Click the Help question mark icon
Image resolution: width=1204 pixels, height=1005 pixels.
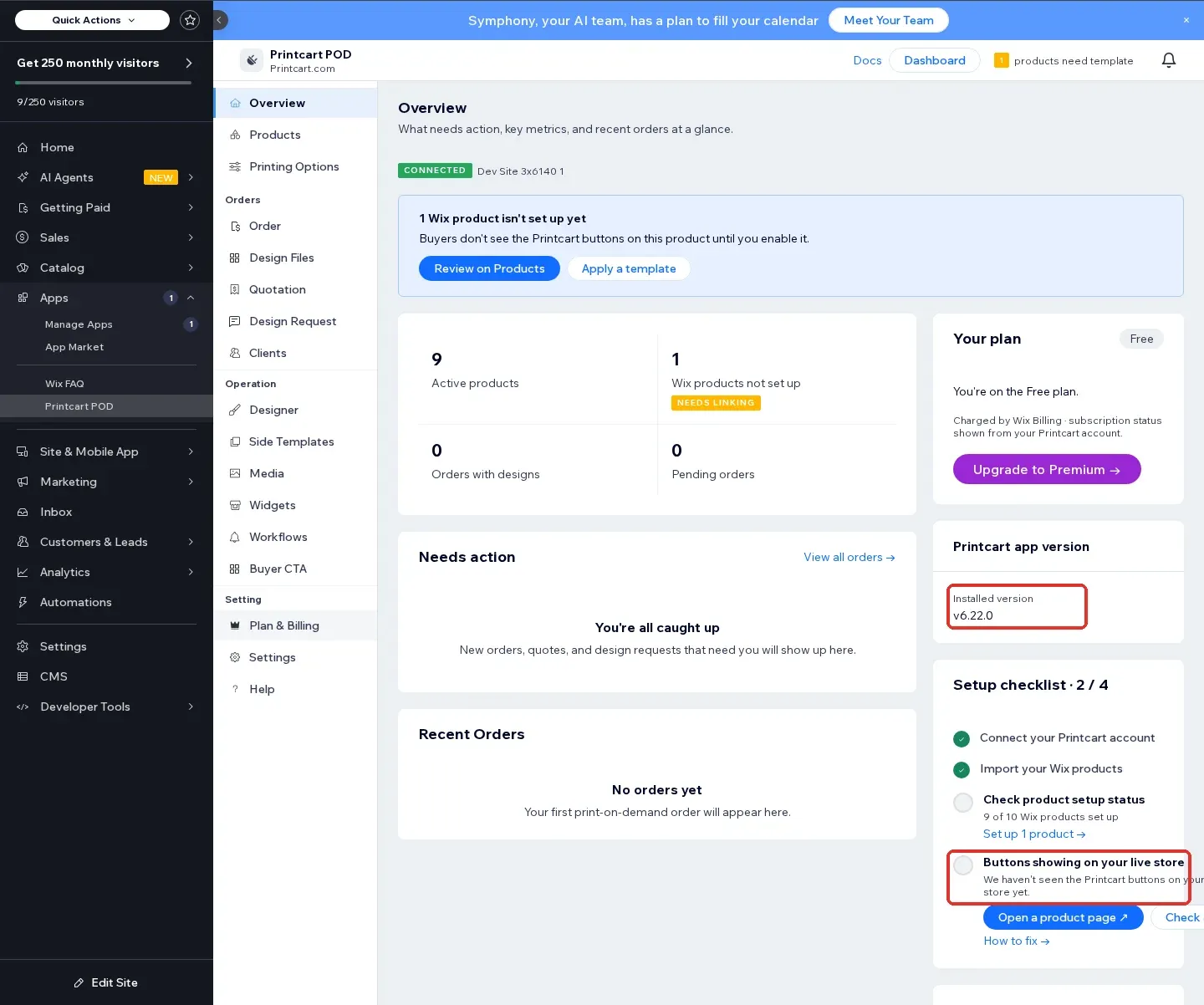click(235, 689)
